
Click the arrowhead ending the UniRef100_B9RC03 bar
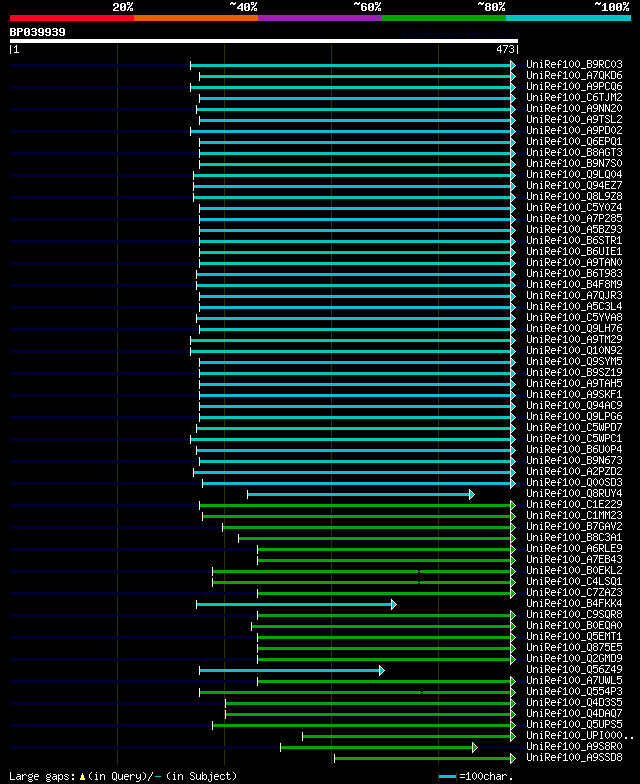point(512,66)
